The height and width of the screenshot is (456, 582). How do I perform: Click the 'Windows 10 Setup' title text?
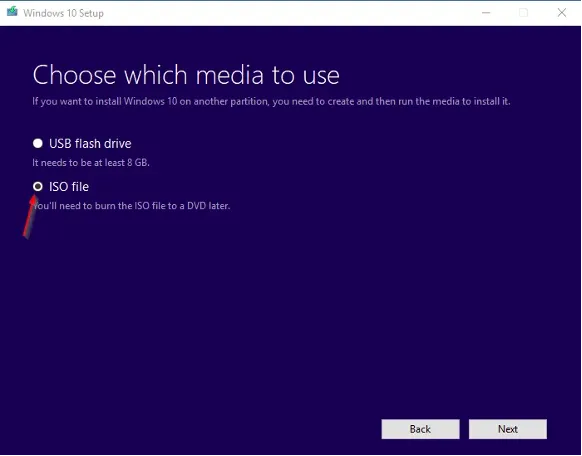click(63, 13)
